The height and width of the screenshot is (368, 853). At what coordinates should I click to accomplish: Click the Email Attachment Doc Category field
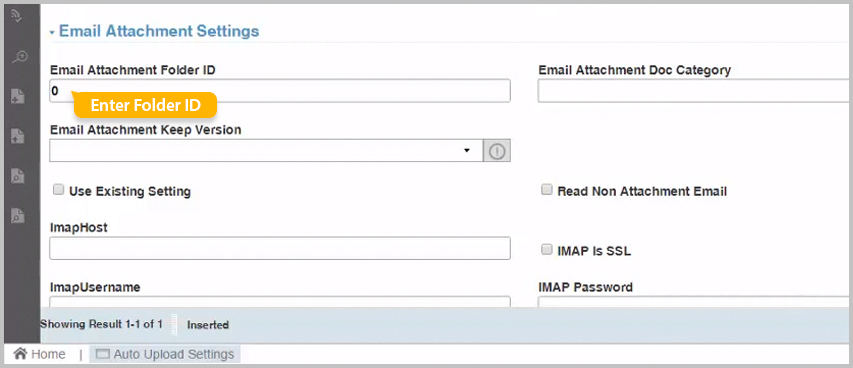pyautogui.click(x=694, y=91)
